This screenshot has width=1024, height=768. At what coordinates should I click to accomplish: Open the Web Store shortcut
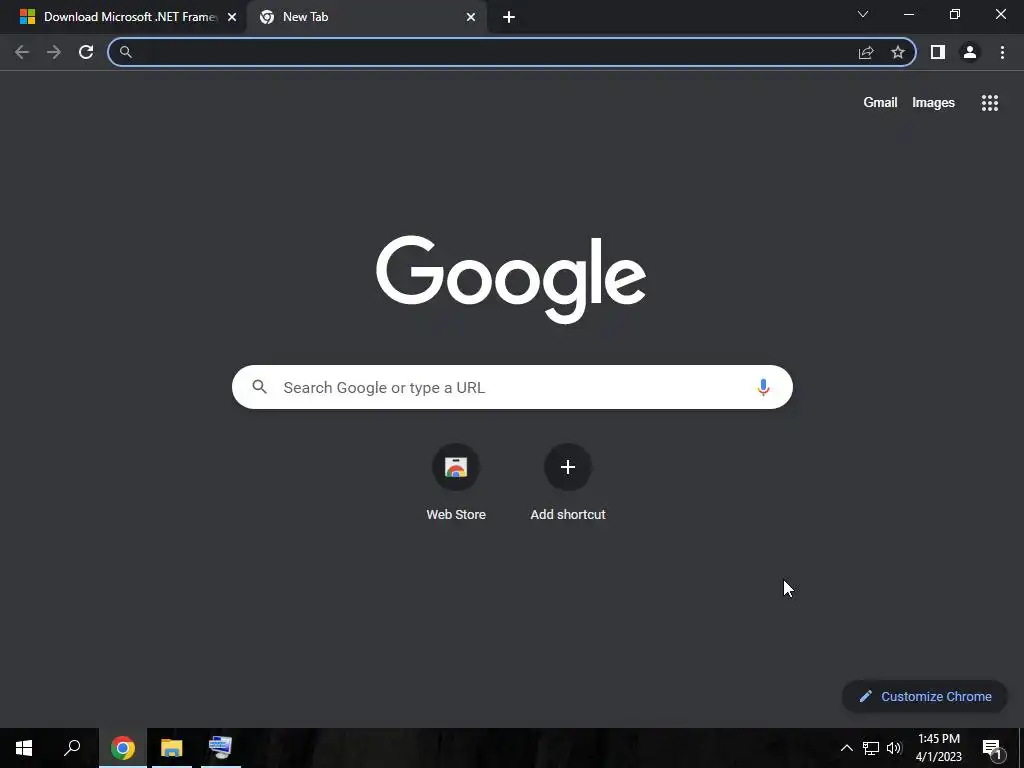coord(456,482)
